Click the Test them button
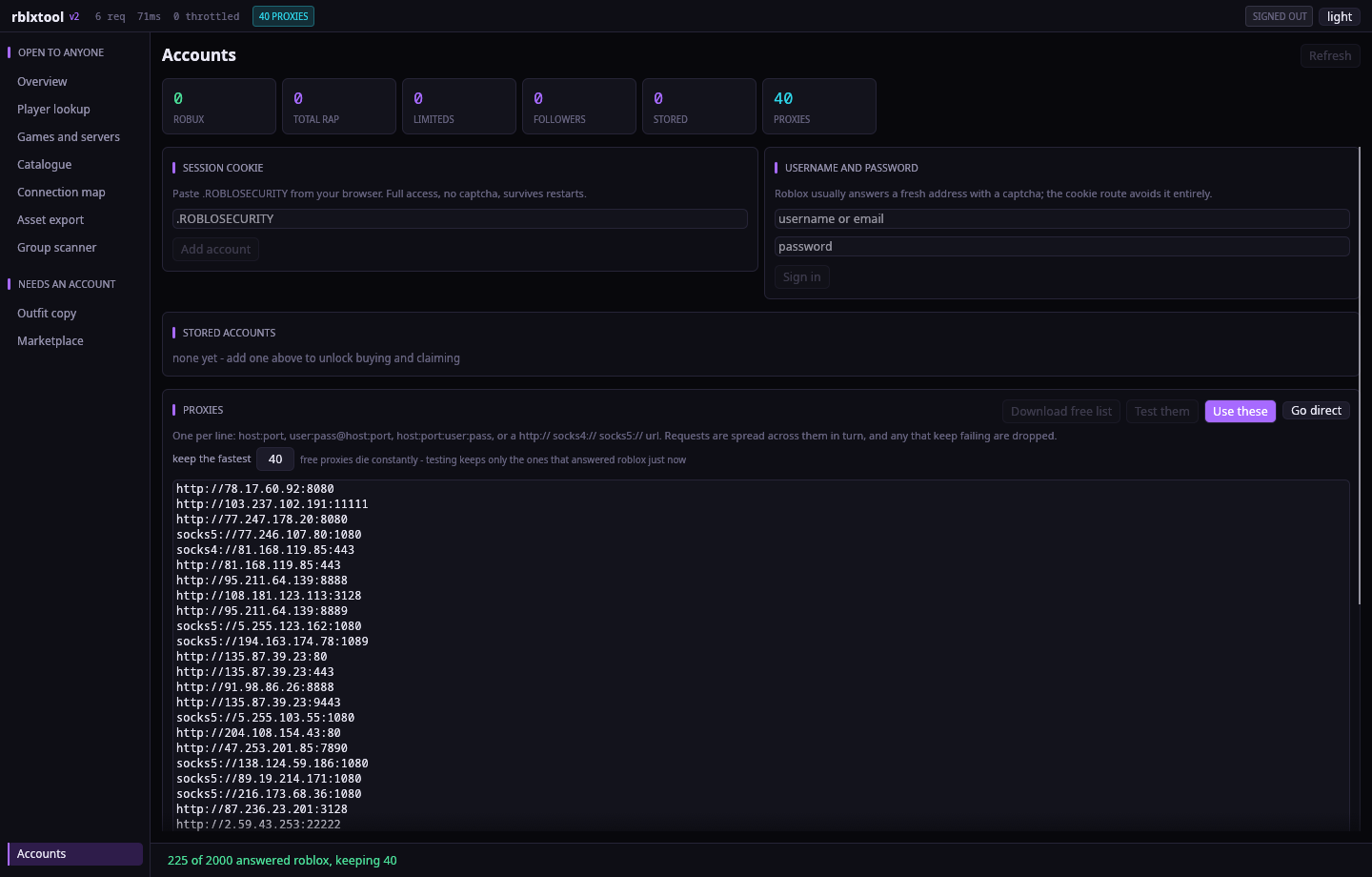Screen dimensions: 1372x877 1161,412
